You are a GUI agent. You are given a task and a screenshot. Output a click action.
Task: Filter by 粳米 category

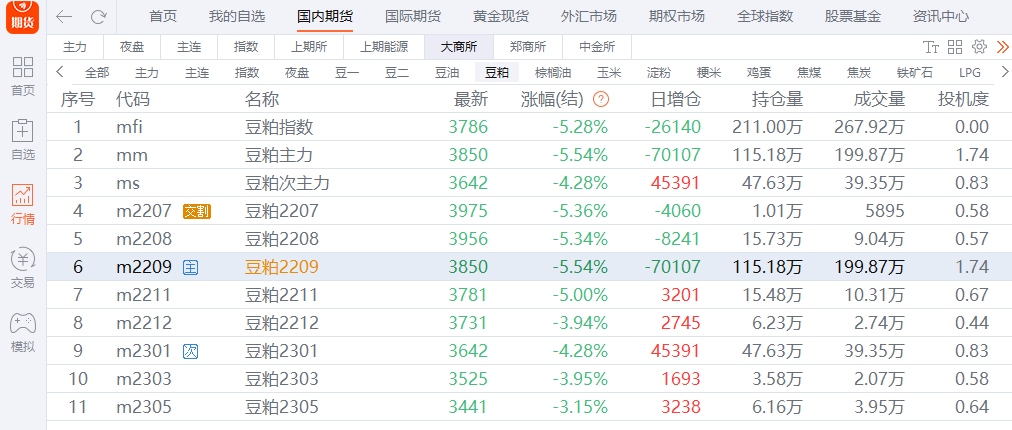tap(709, 72)
